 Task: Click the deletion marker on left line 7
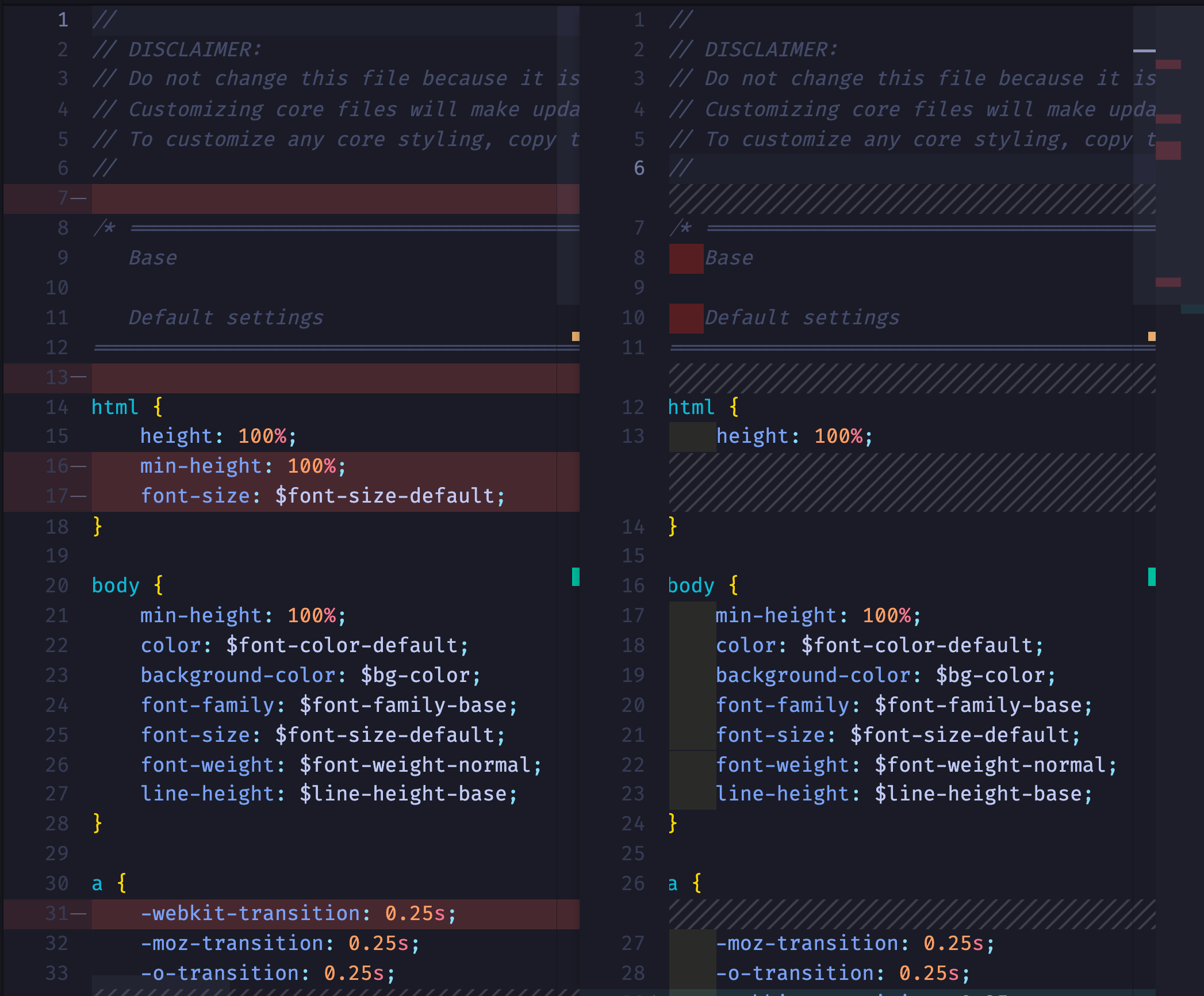[x=79, y=198]
